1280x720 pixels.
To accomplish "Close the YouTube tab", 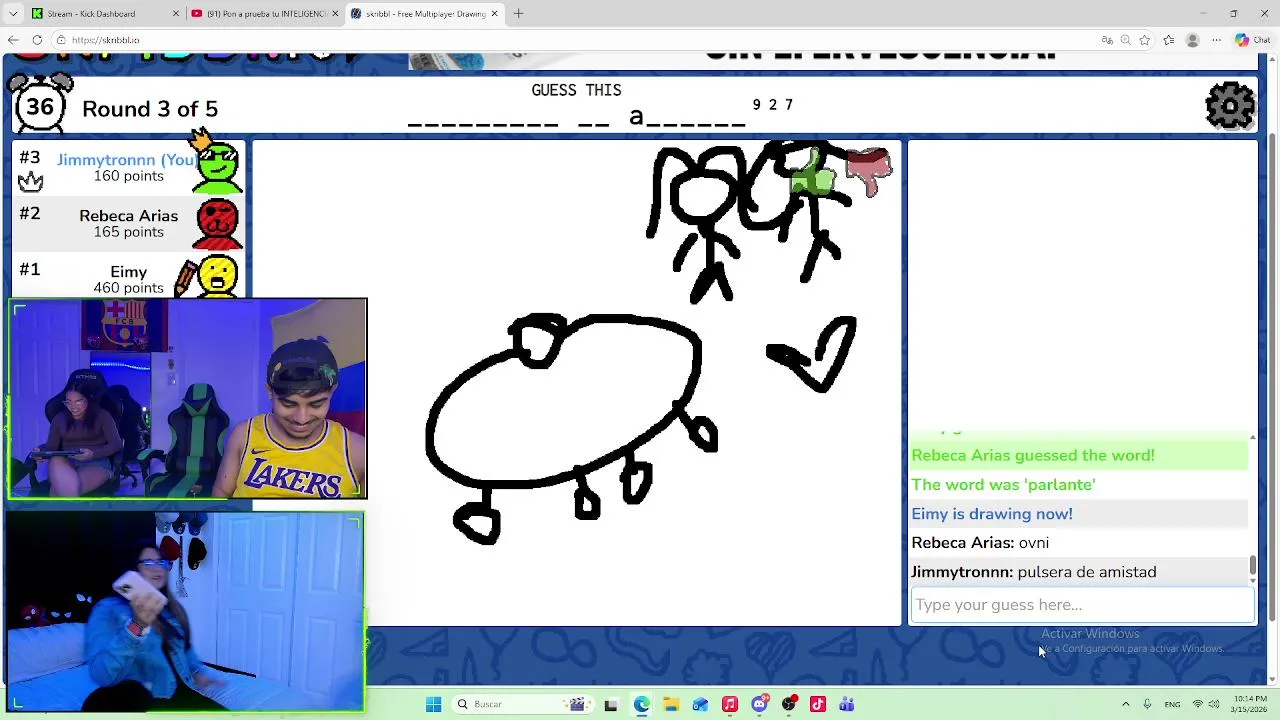I will click(x=335, y=14).
